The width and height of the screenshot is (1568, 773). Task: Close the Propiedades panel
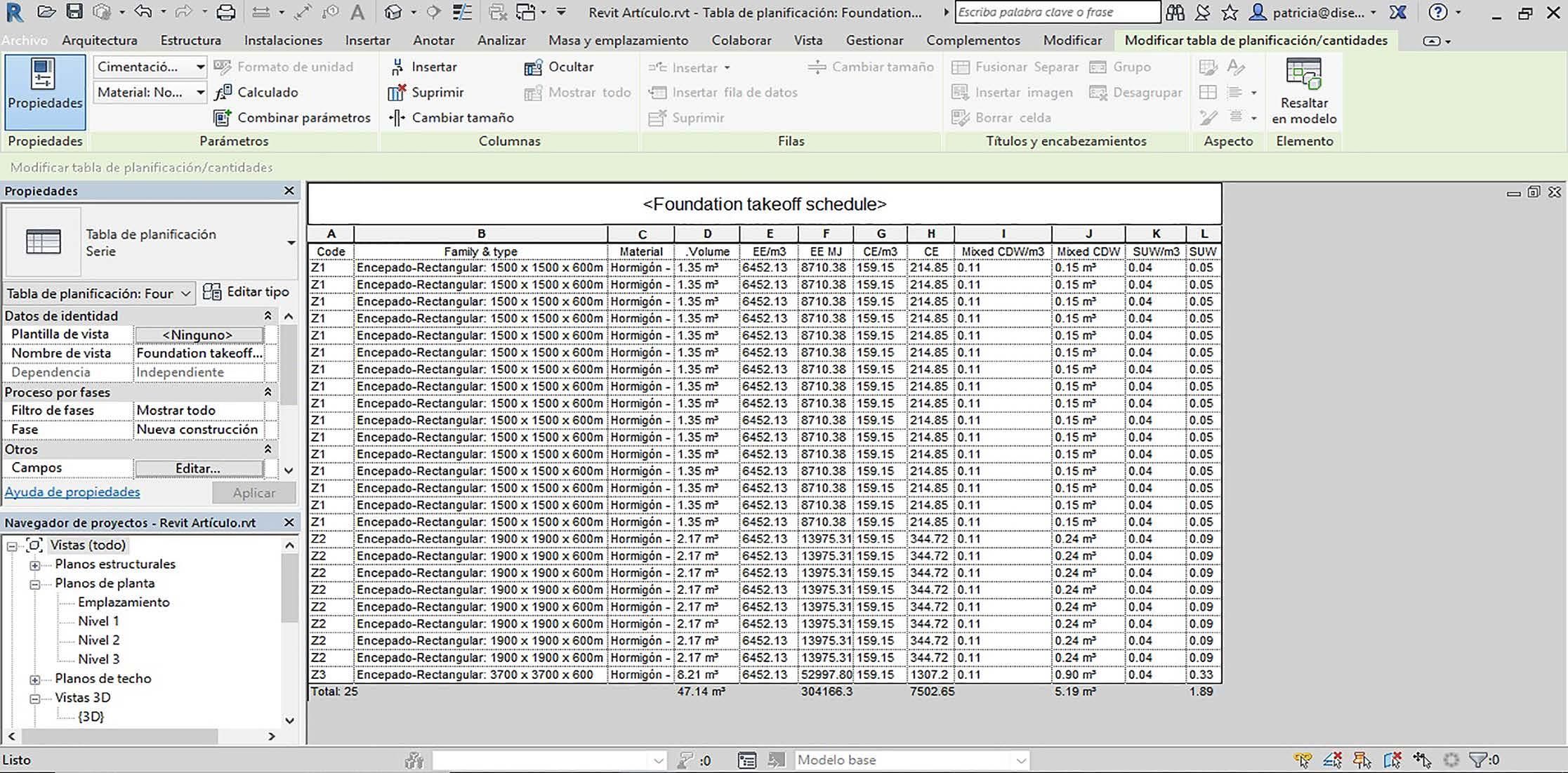tap(289, 191)
